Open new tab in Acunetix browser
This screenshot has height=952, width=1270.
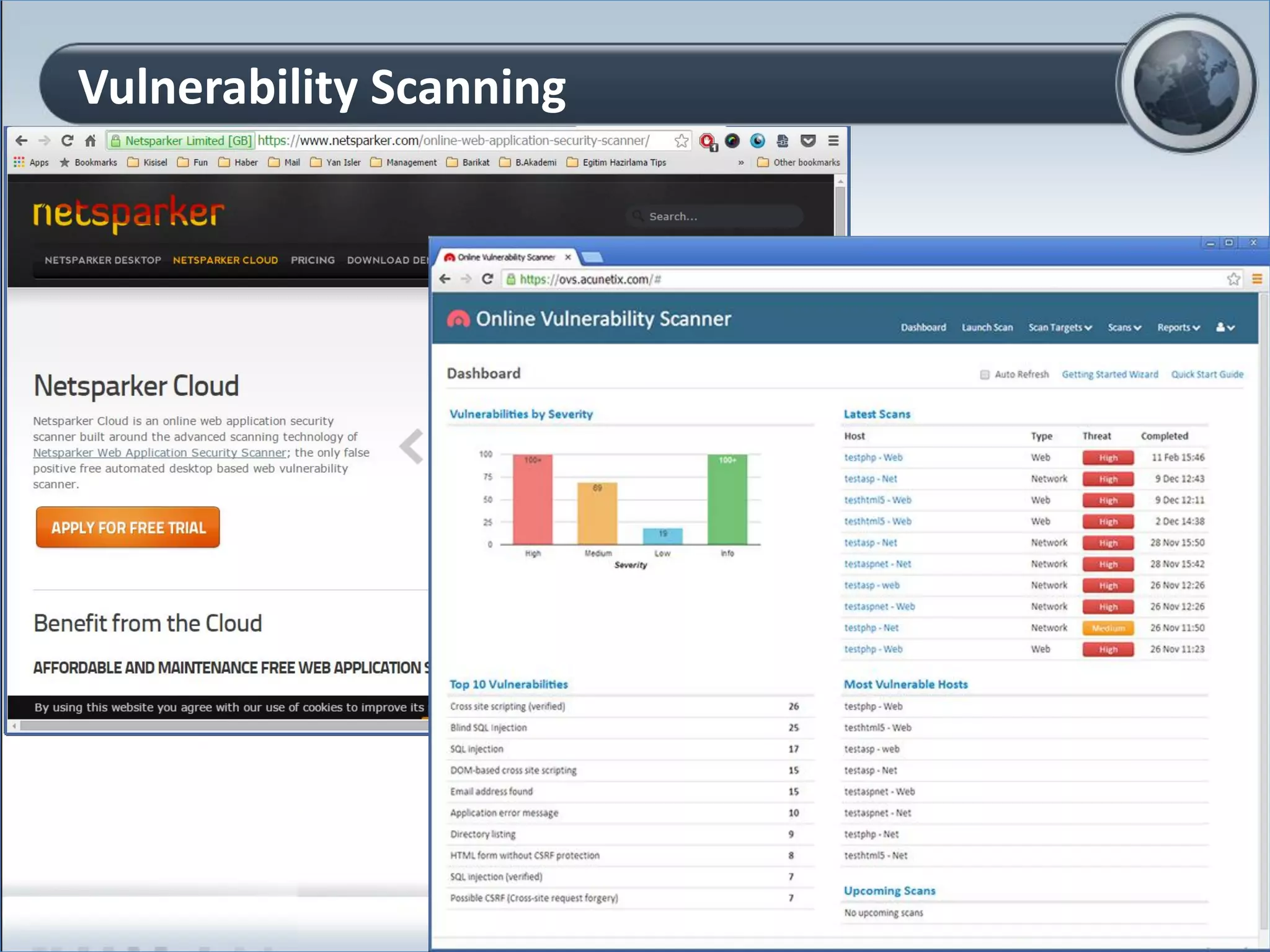592,257
